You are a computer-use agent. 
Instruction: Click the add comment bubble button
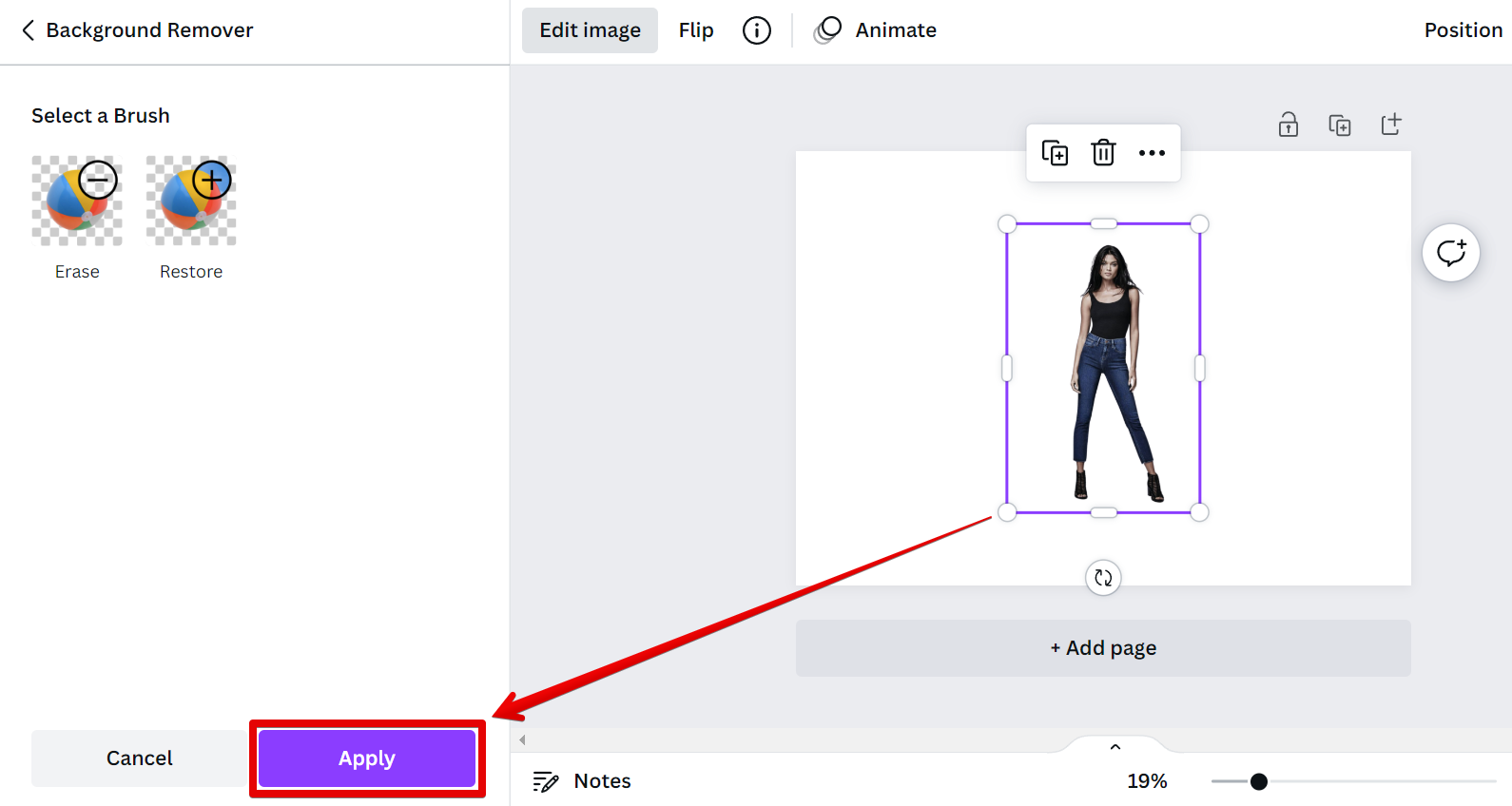[x=1451, y=253]
